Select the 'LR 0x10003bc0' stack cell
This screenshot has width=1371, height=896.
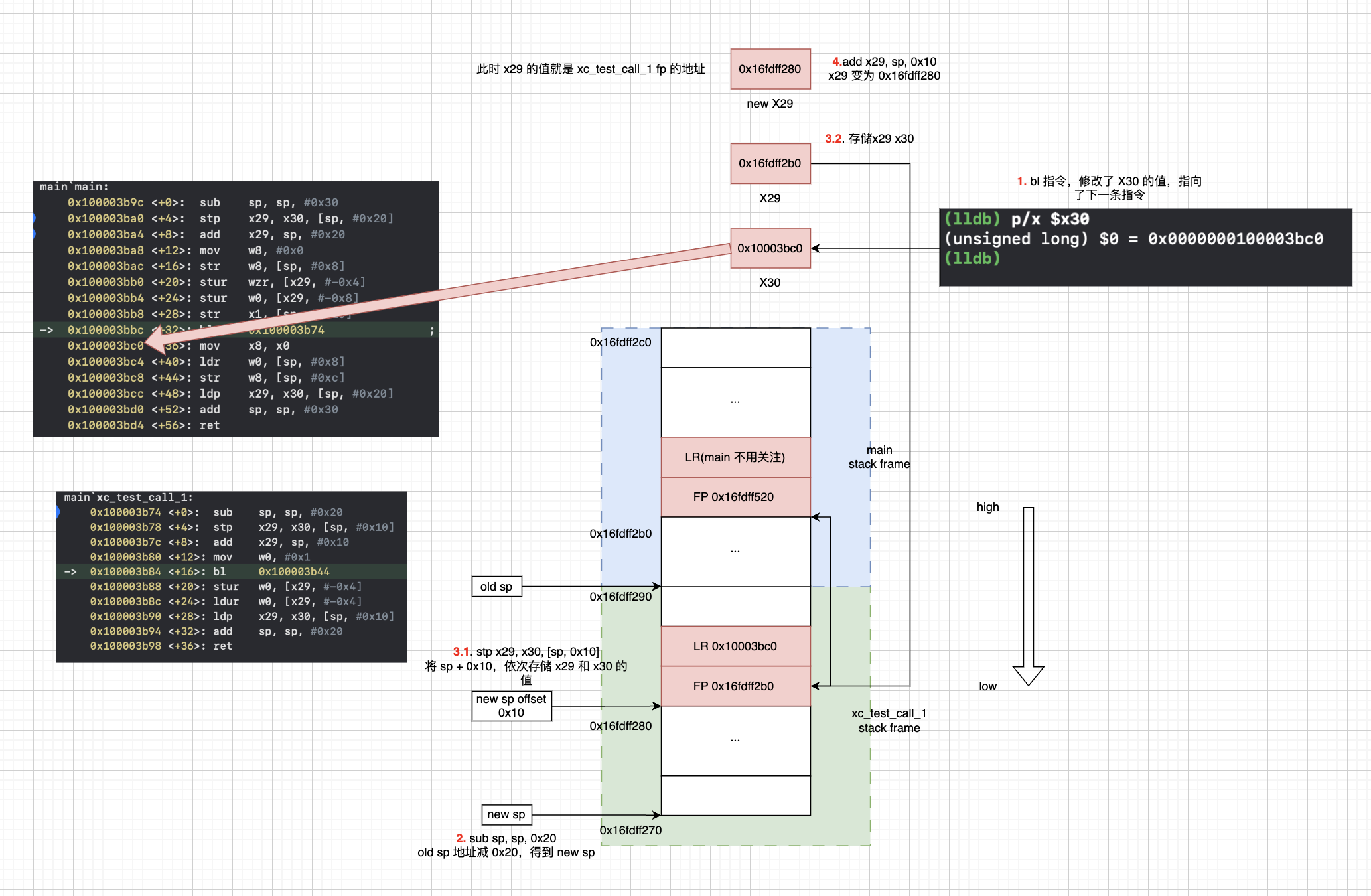tap(735, 646)
